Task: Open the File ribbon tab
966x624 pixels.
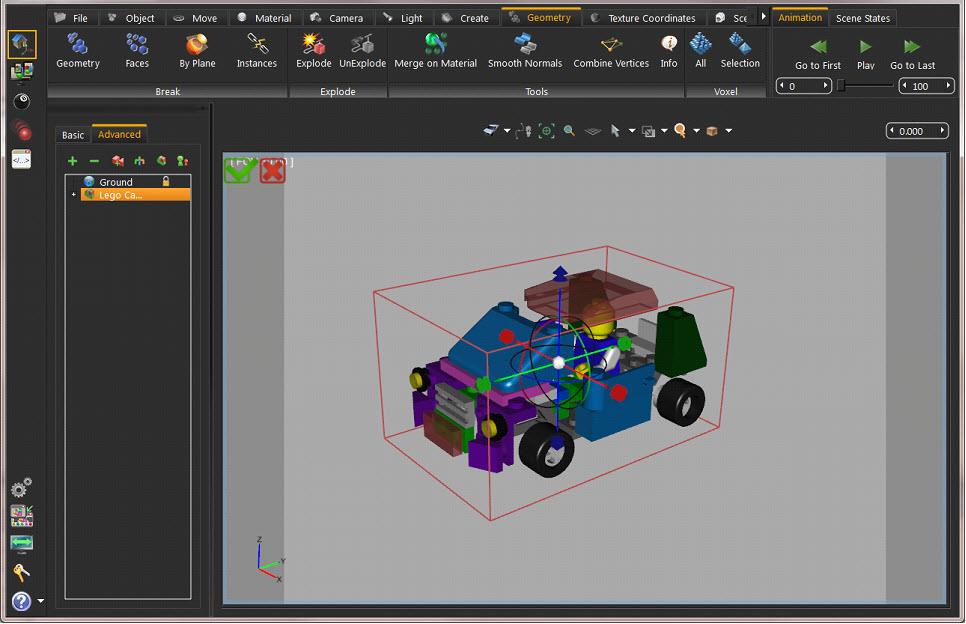Action: [x=71, y=18]
